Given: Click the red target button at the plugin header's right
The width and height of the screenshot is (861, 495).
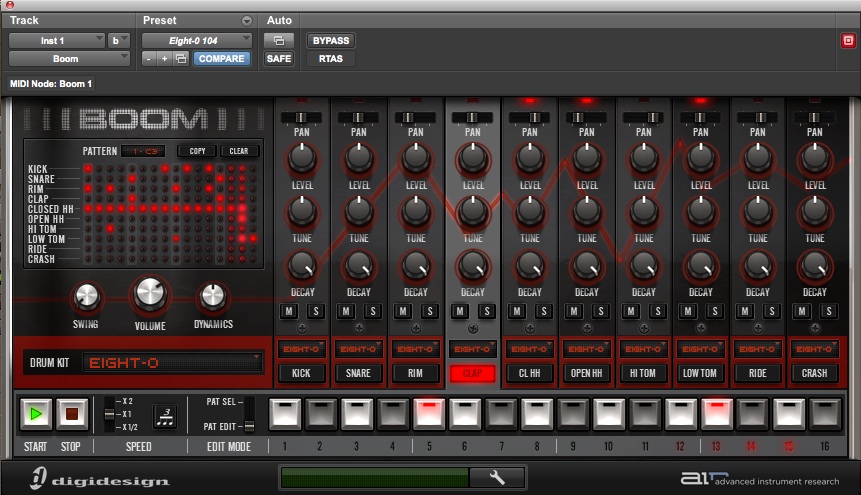Looking at the screenshot, I should [848, 41].
